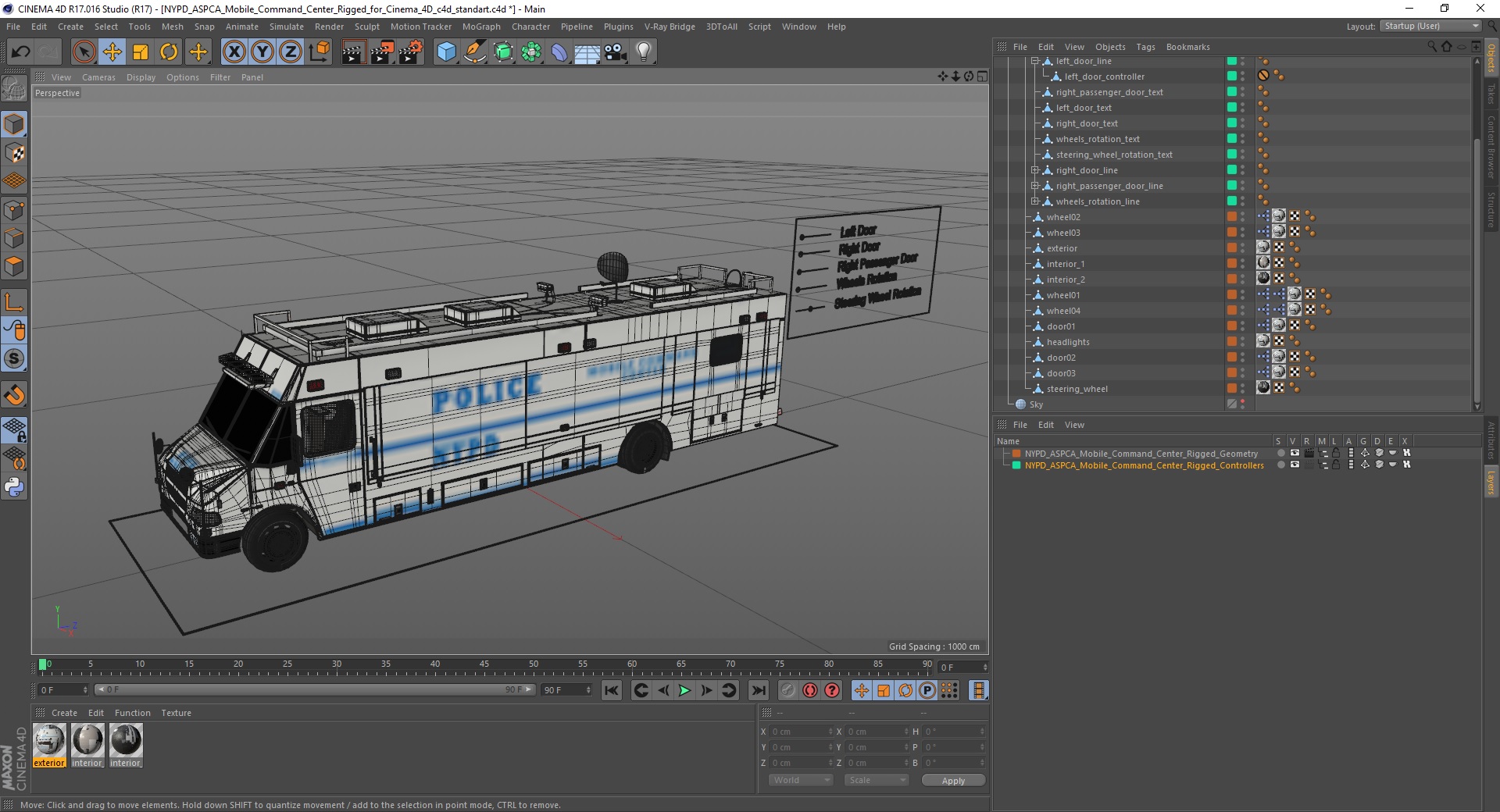Toggle lock for Geometry layer
1500x812 pixels.
(1336, 453)
